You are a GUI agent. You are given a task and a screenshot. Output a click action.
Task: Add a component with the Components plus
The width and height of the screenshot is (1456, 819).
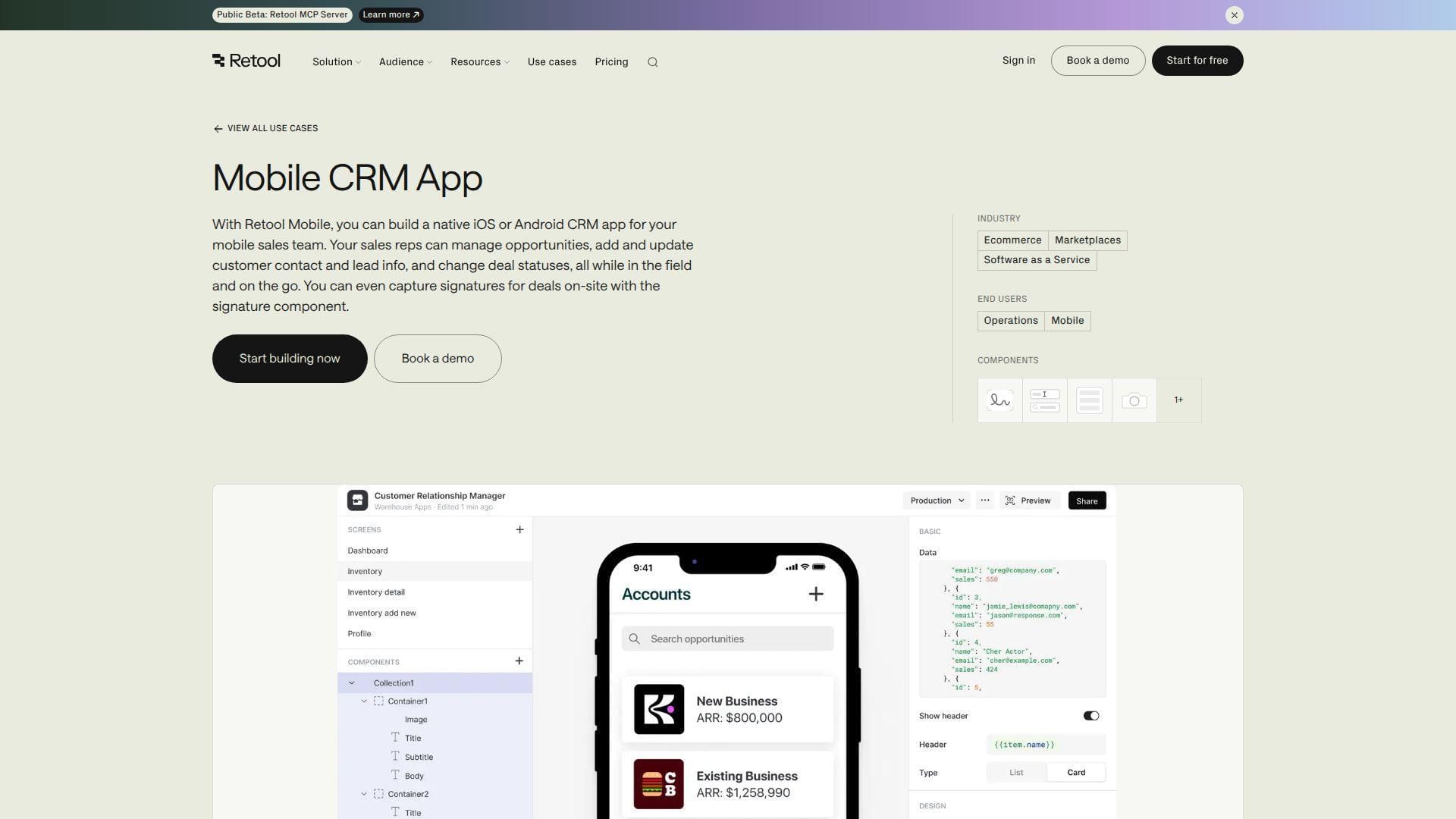519,661
